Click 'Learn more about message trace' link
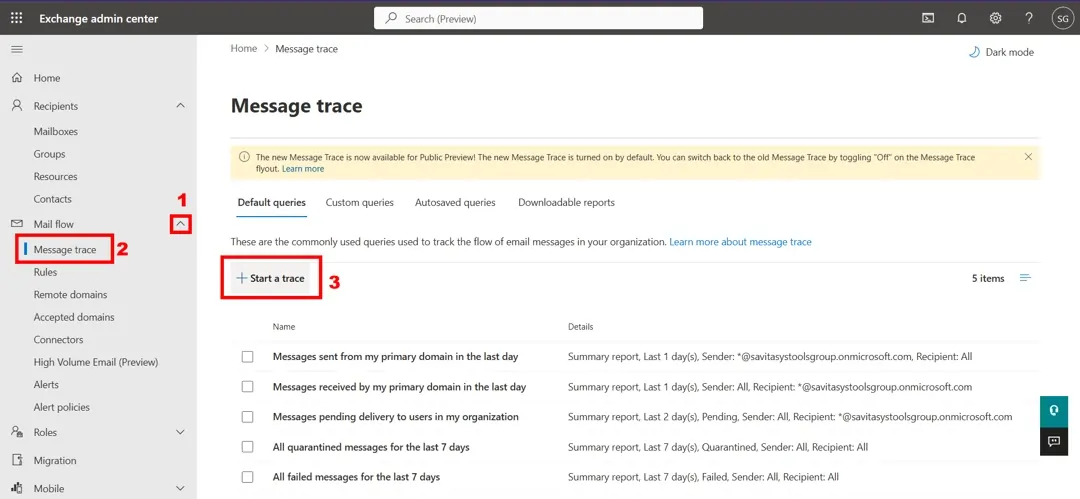The height and width of the screenshot is (499, 1080). click(x=740, y=242)
